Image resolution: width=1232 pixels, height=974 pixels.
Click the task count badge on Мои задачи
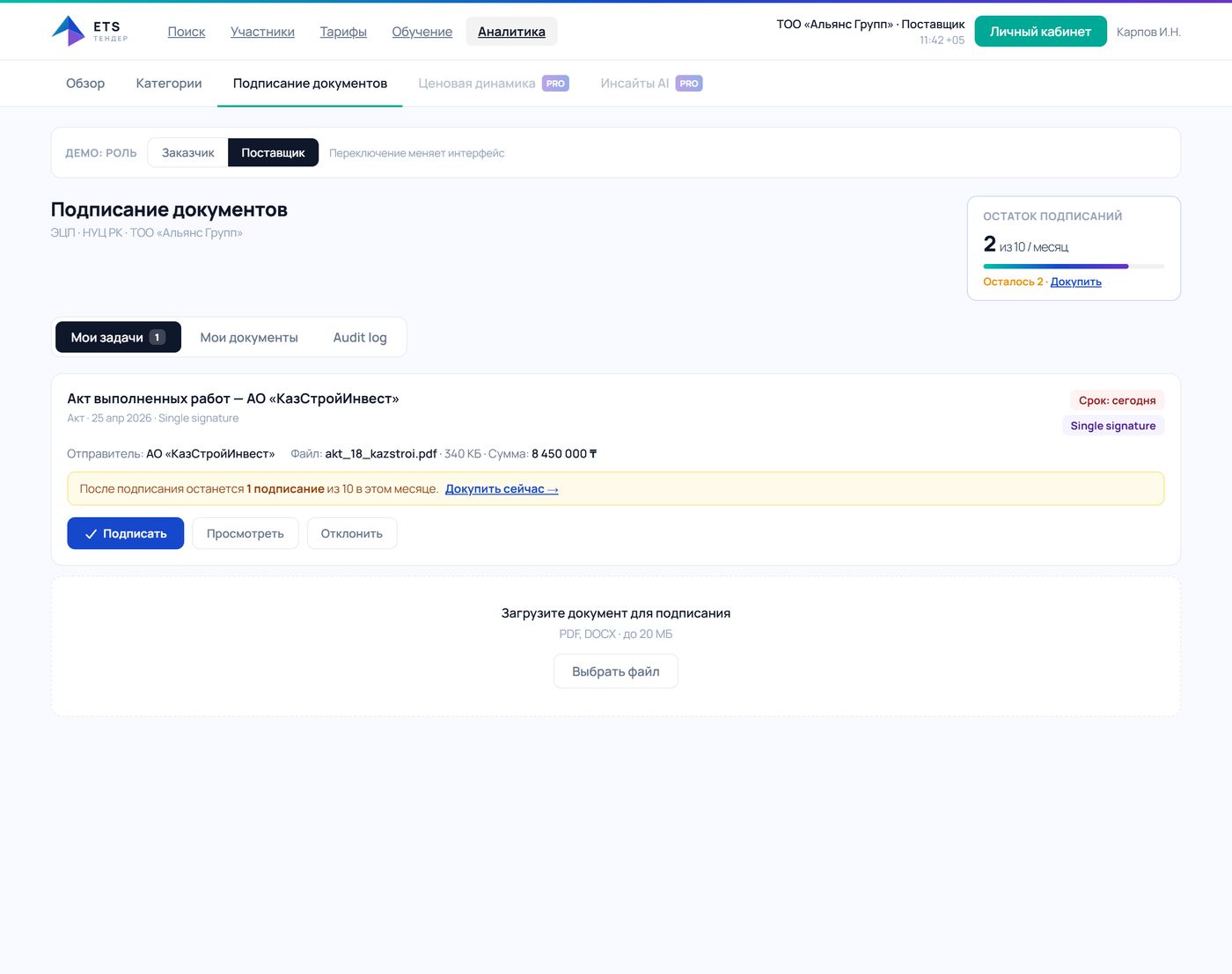(x=158, y=337)
